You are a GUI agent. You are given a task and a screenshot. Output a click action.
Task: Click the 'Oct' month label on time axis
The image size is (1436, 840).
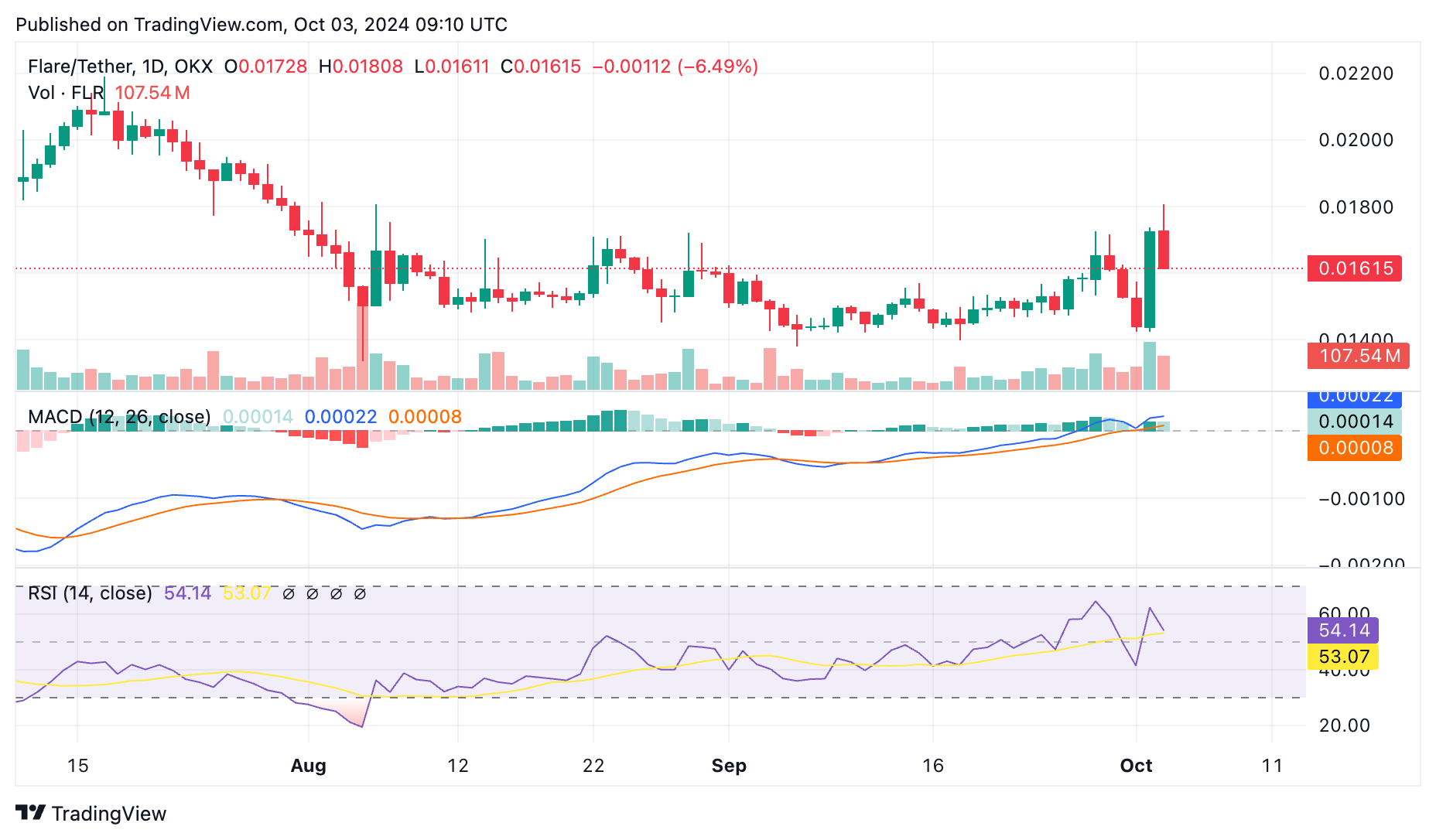click(x=1137, y=766)
